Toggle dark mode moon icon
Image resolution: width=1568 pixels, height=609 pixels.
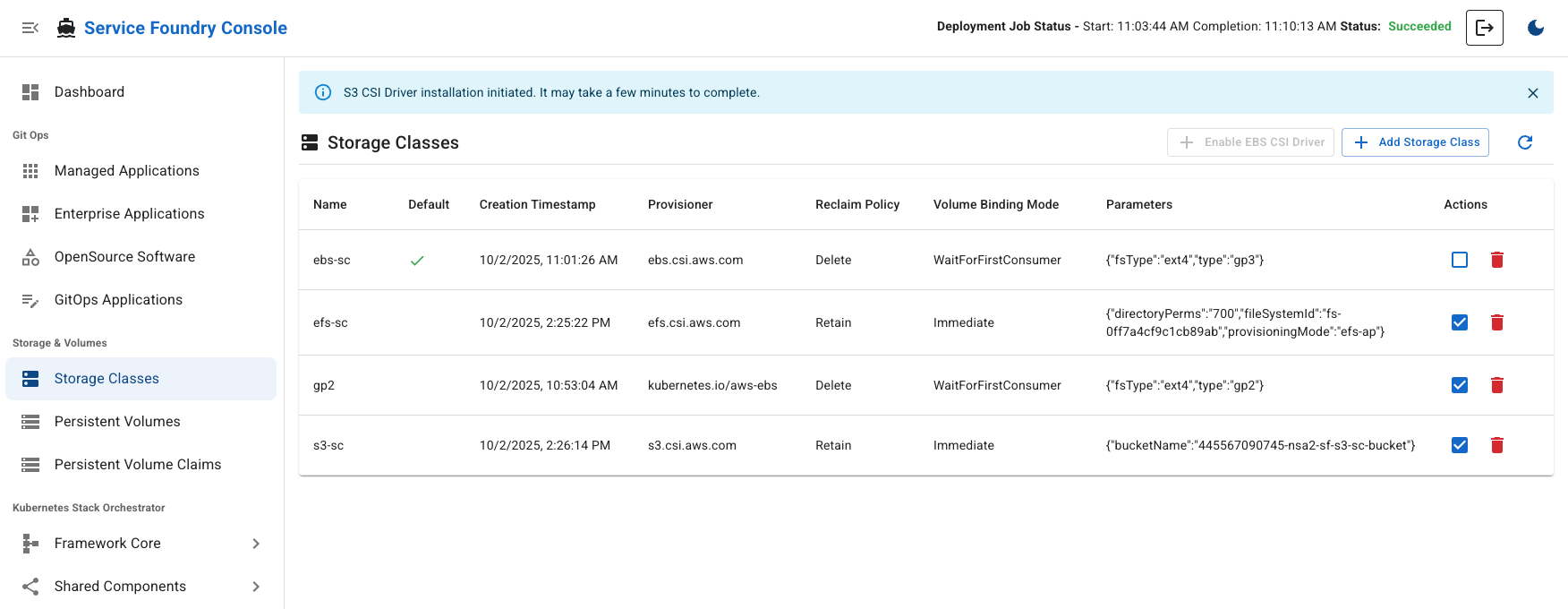coord(1536,28)
